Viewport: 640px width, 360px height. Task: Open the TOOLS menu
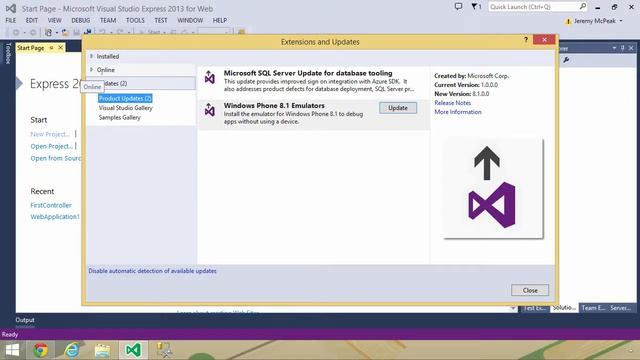(x=135, y=20)
